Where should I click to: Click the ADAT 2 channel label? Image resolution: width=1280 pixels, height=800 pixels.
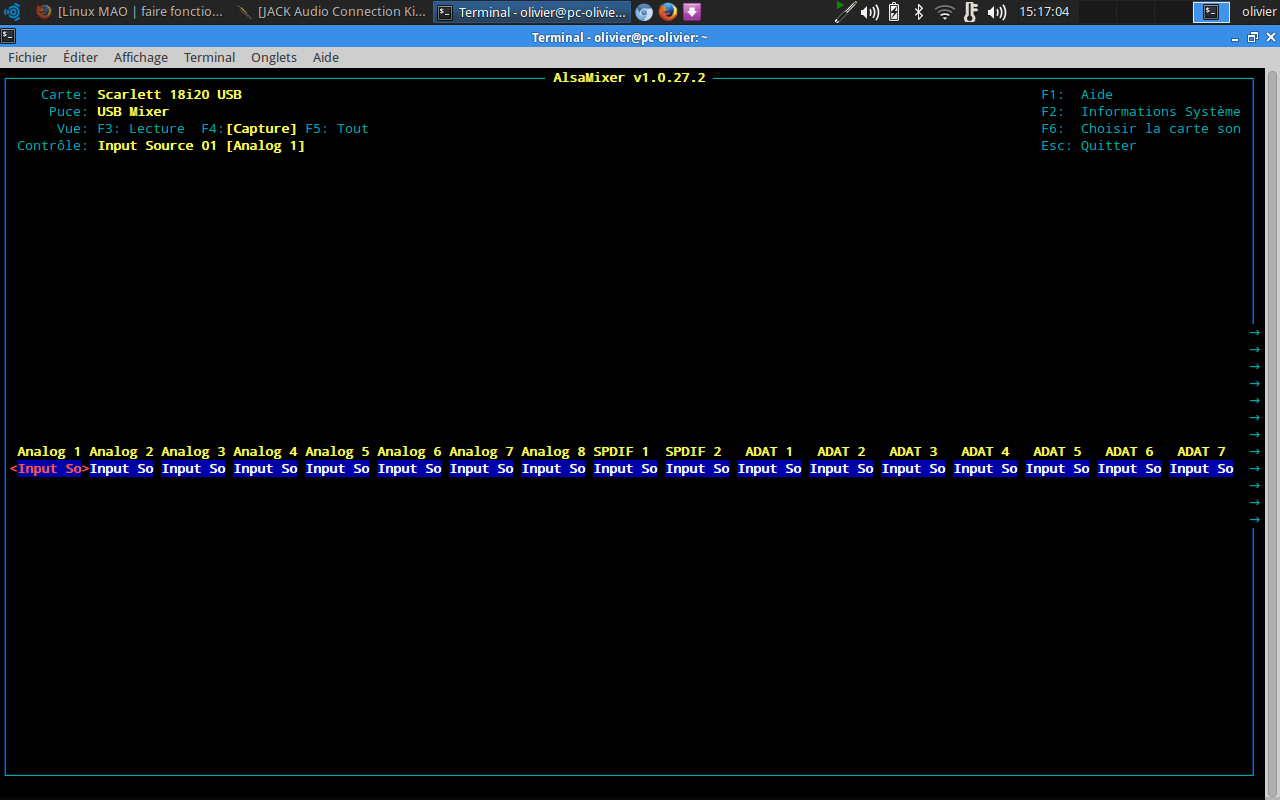(842, 451)
